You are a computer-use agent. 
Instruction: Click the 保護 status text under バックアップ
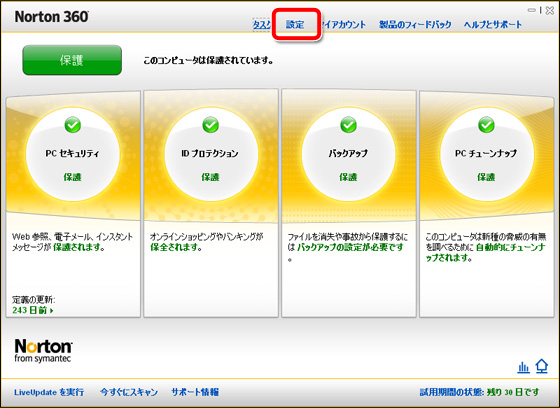348,177
